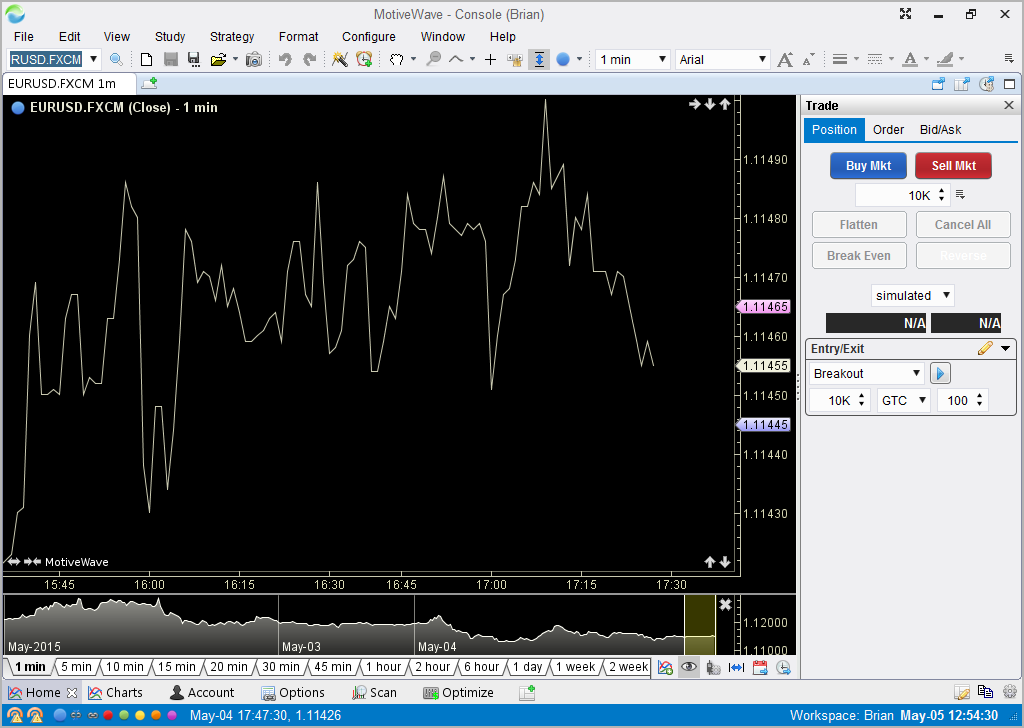Toggle the vertical auto-scale icon

pyautogui.click(x=539, y=59)
